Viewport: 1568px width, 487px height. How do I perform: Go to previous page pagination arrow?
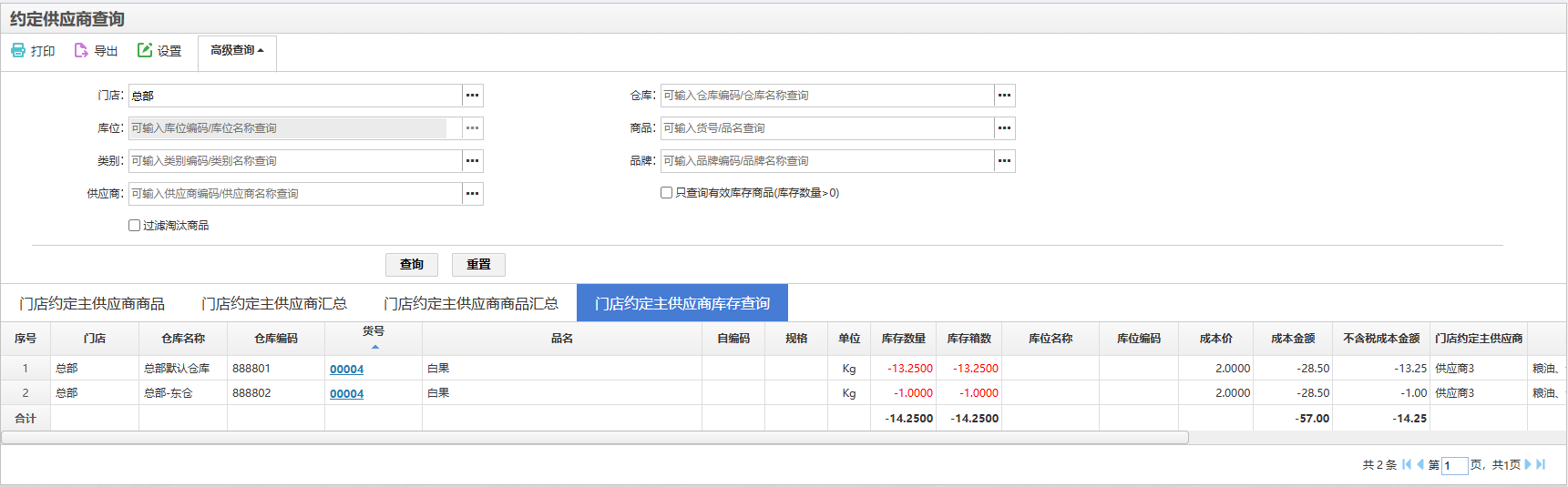coord(1419,464)
